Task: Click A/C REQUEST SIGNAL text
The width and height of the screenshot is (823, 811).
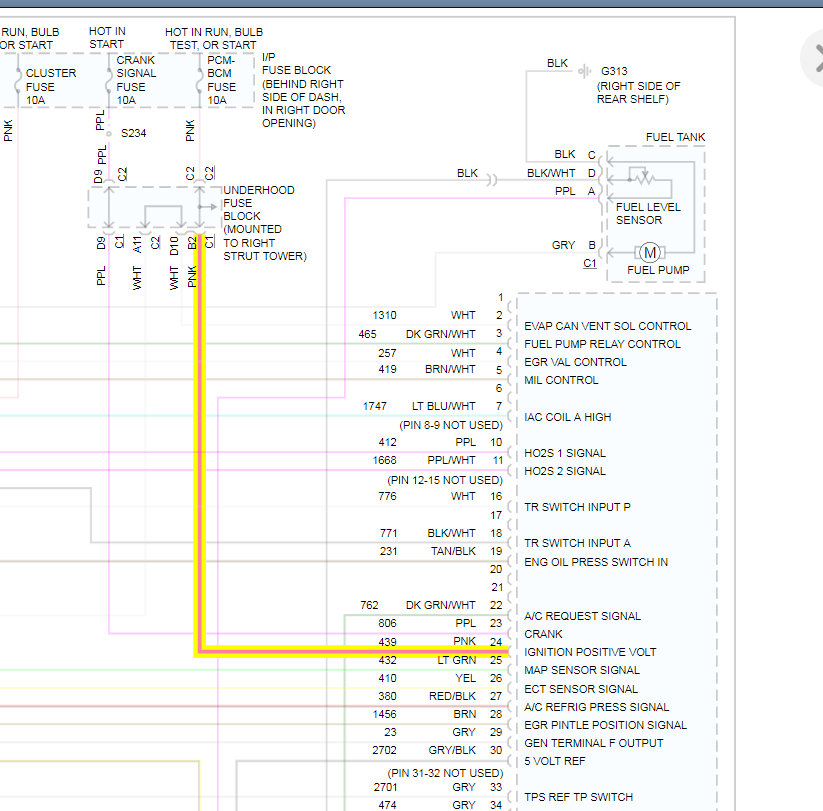Action: tap(583, 616)
